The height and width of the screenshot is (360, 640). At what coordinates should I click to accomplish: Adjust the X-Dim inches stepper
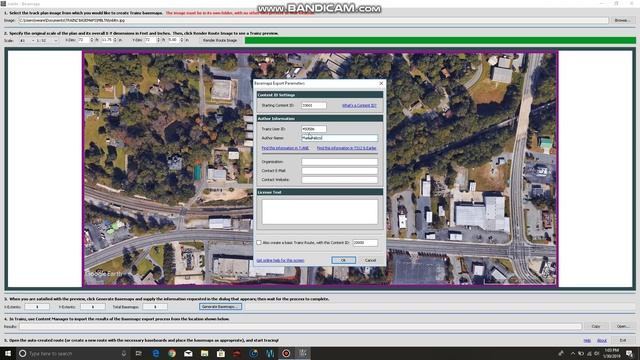116,40
